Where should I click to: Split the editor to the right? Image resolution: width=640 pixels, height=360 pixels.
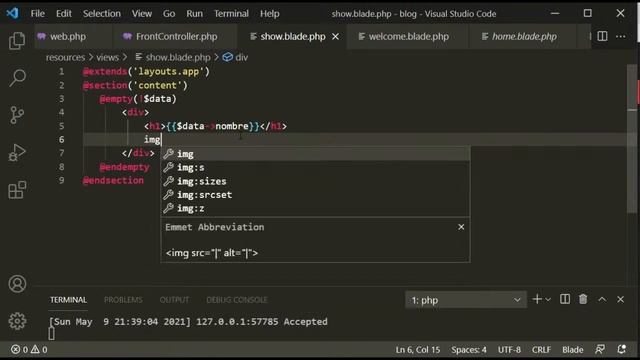(x=602, y=36)
